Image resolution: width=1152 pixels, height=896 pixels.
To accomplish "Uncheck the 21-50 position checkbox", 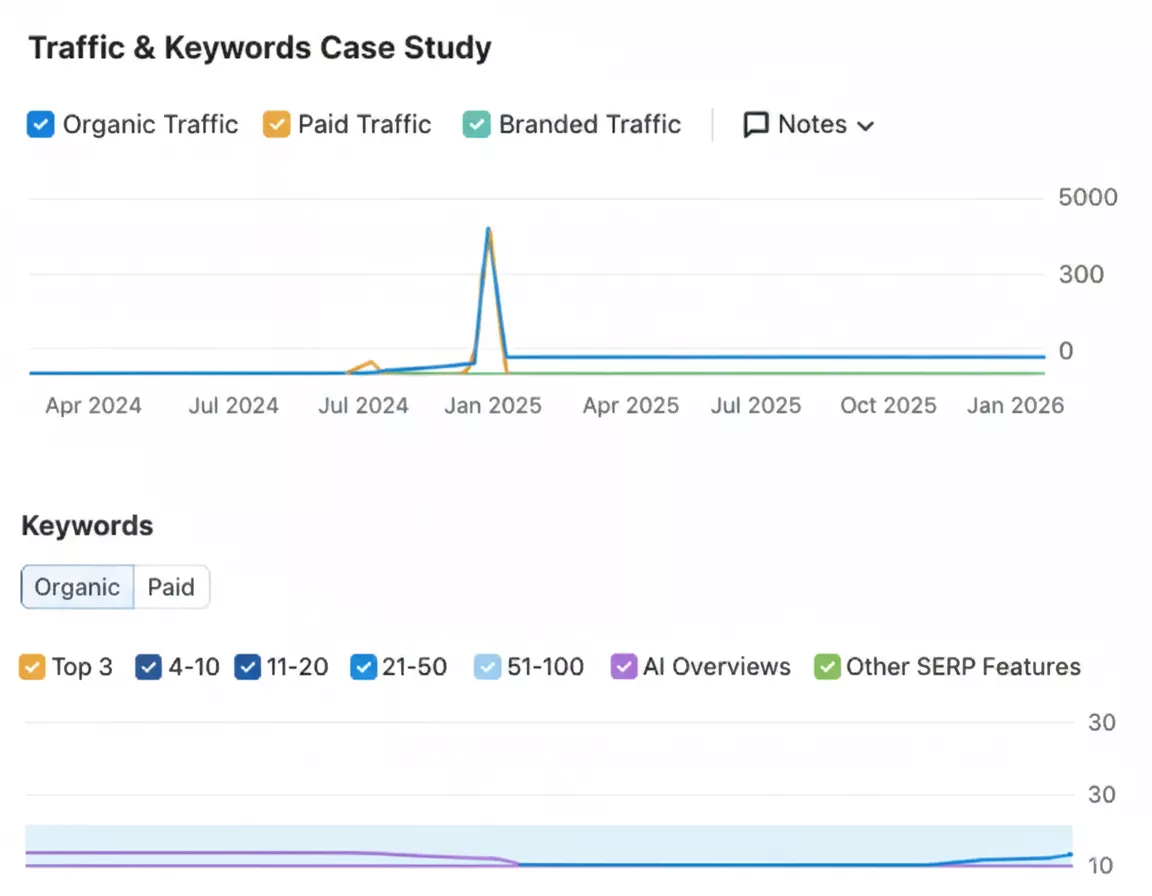I will pos(364,667).
